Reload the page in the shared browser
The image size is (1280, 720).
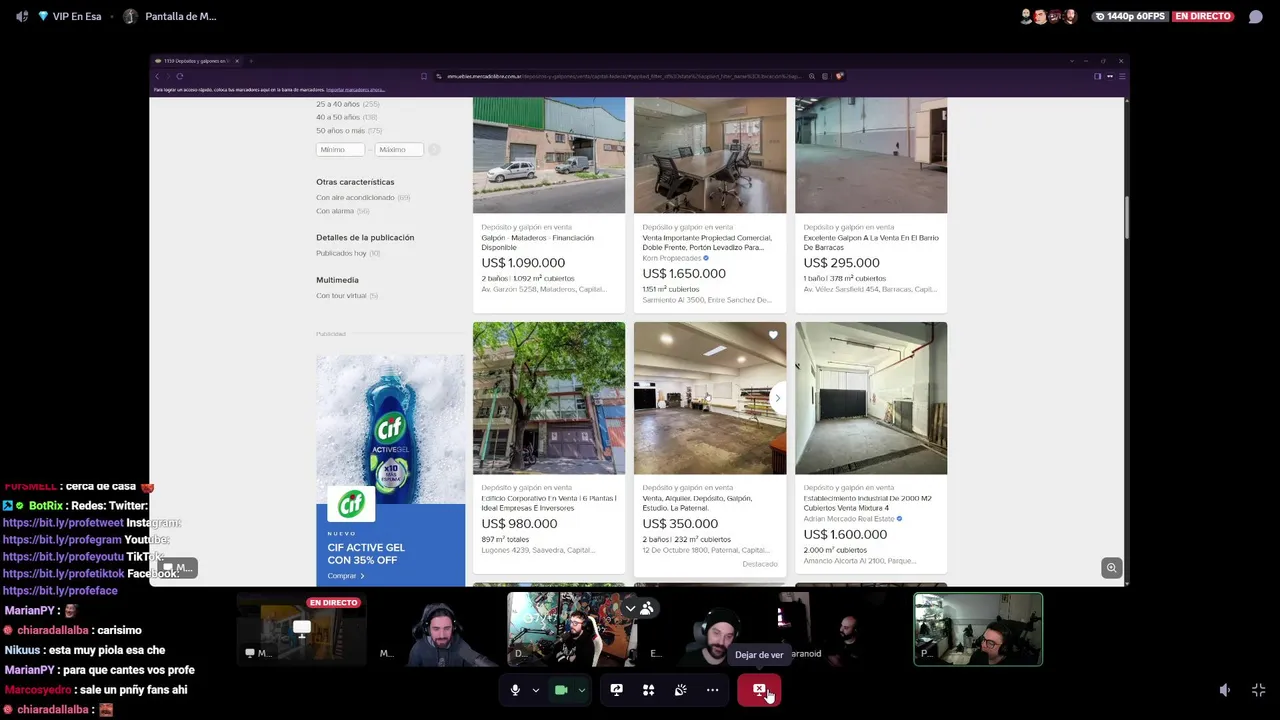179,76
